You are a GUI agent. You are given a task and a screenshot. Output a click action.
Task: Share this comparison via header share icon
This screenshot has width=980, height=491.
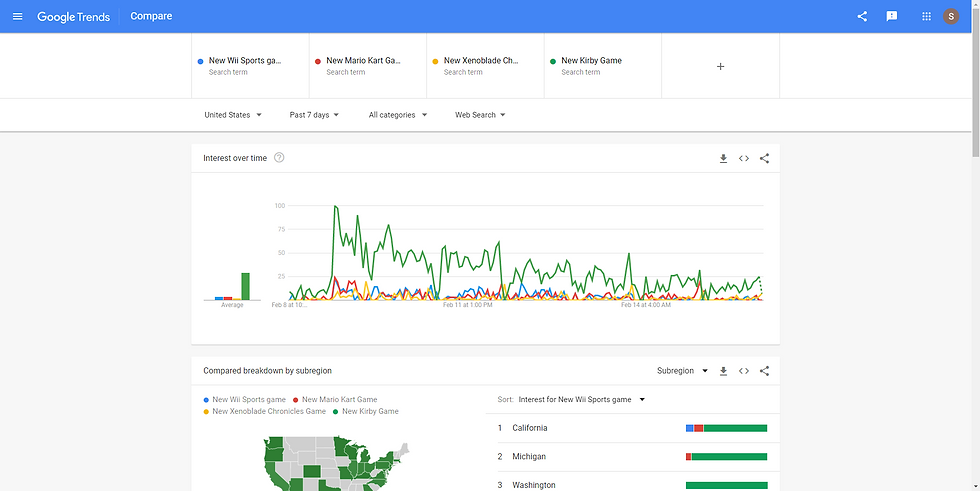pos(862,16)
